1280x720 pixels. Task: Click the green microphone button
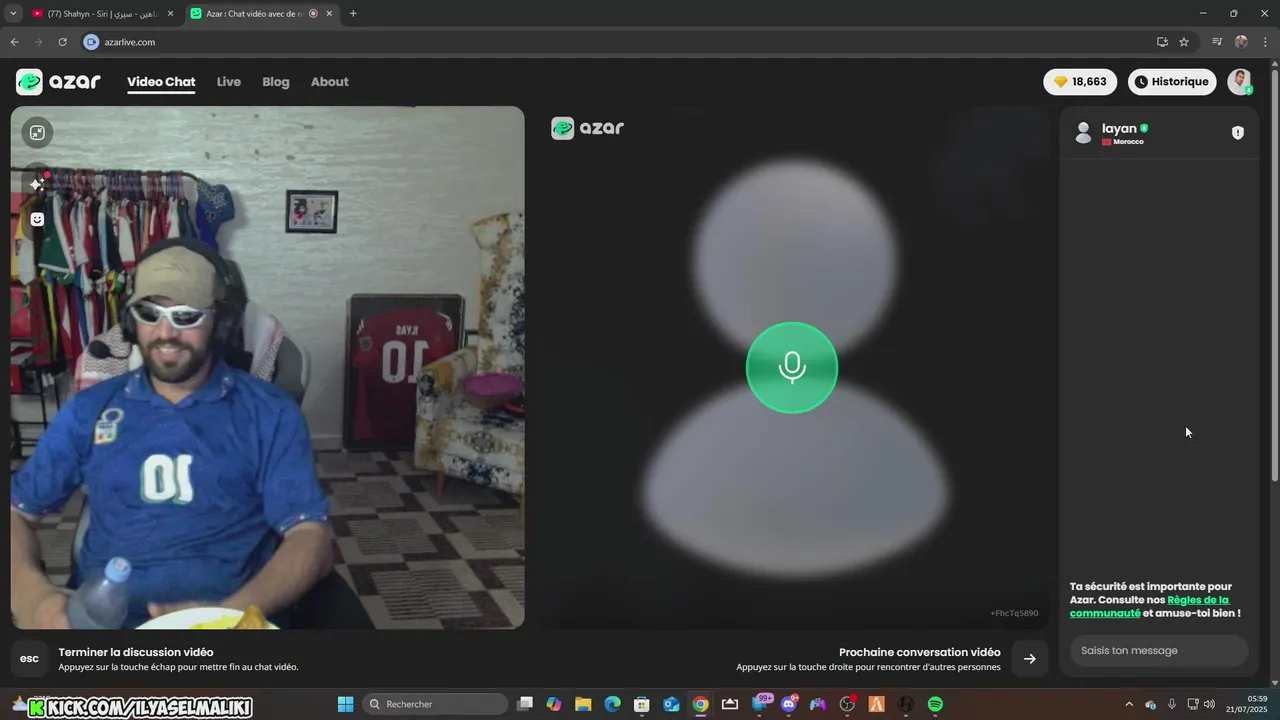792,367
